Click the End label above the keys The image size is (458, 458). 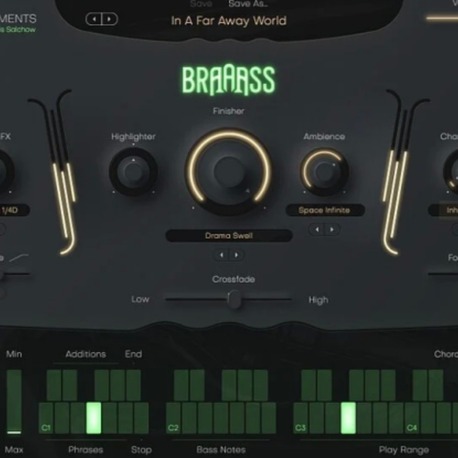(133, 354)
